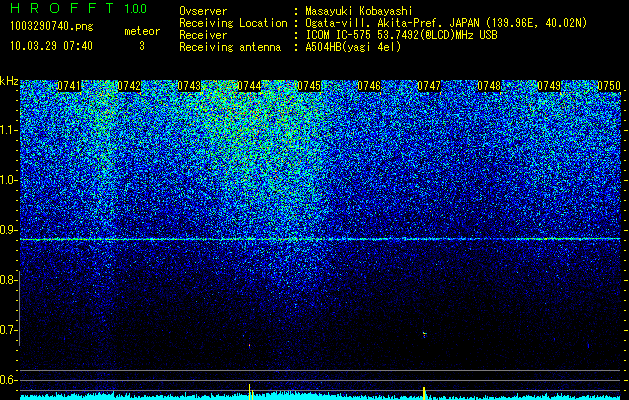
Task: Click the "Receiving antenna" label
Action: tap(230, 47)
